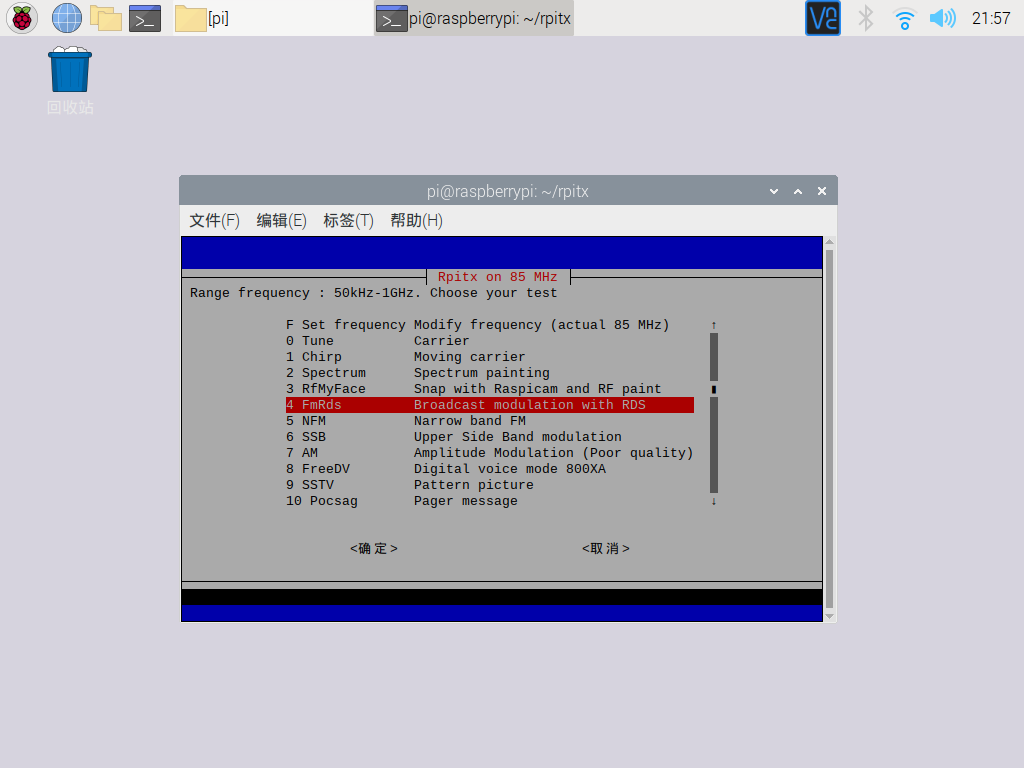Cancel with the <取消> button
The height and width of the screenshot is (768, 1024).
click(606, 549)
